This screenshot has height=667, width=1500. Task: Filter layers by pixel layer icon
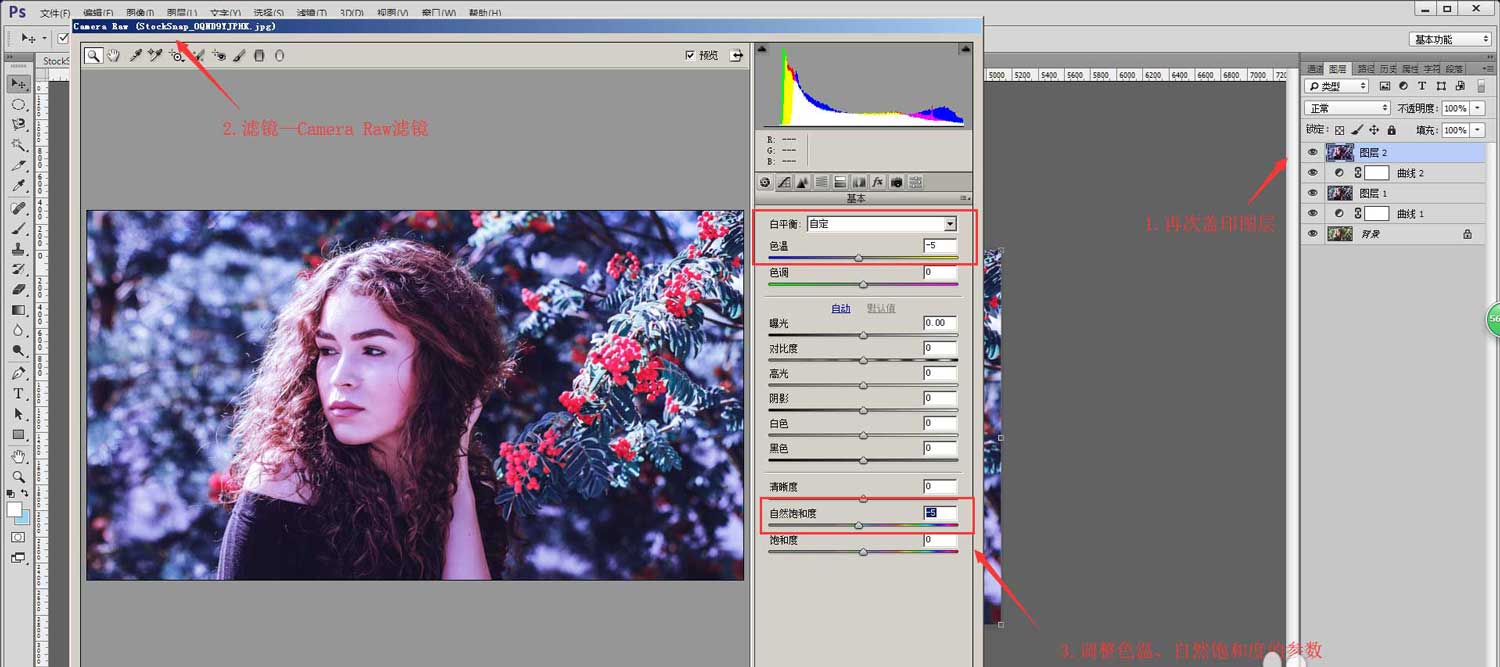tap(1385, 87)
